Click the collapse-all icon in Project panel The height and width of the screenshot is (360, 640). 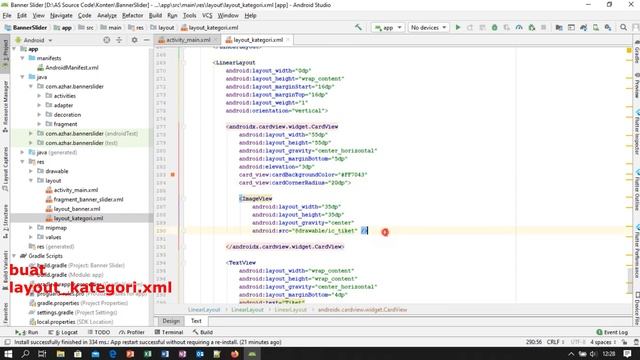click(119, 40)
